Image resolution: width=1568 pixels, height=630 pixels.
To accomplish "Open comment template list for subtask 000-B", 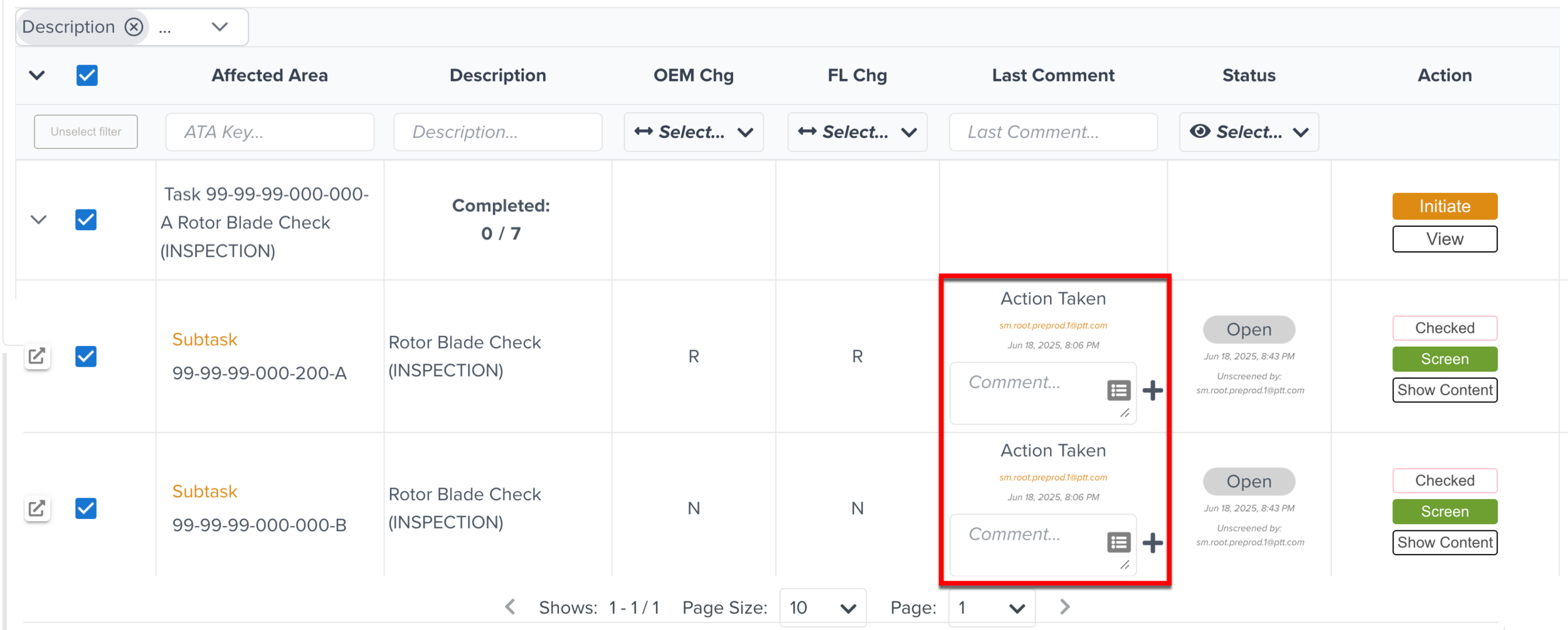I will point(1118,542).
